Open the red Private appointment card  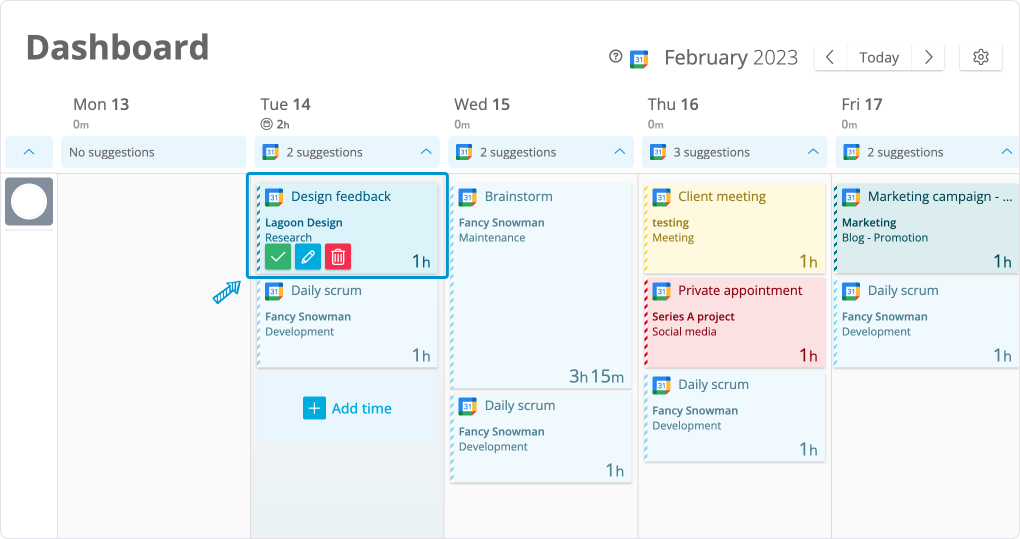coord(733,320)
